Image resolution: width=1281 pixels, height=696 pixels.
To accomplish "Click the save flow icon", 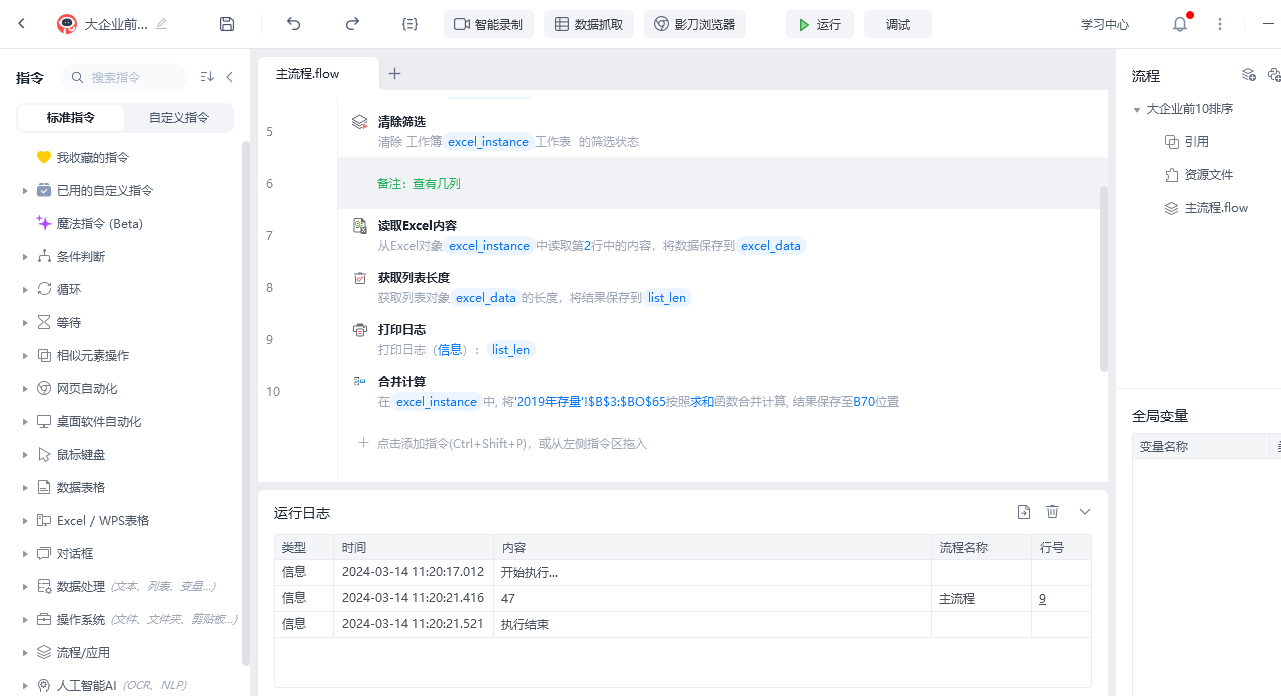I will 227,24.
